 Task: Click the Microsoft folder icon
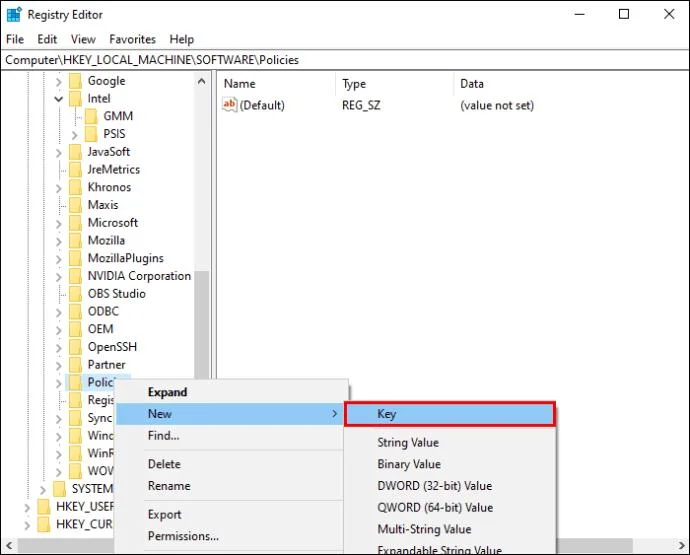[75, 223]
